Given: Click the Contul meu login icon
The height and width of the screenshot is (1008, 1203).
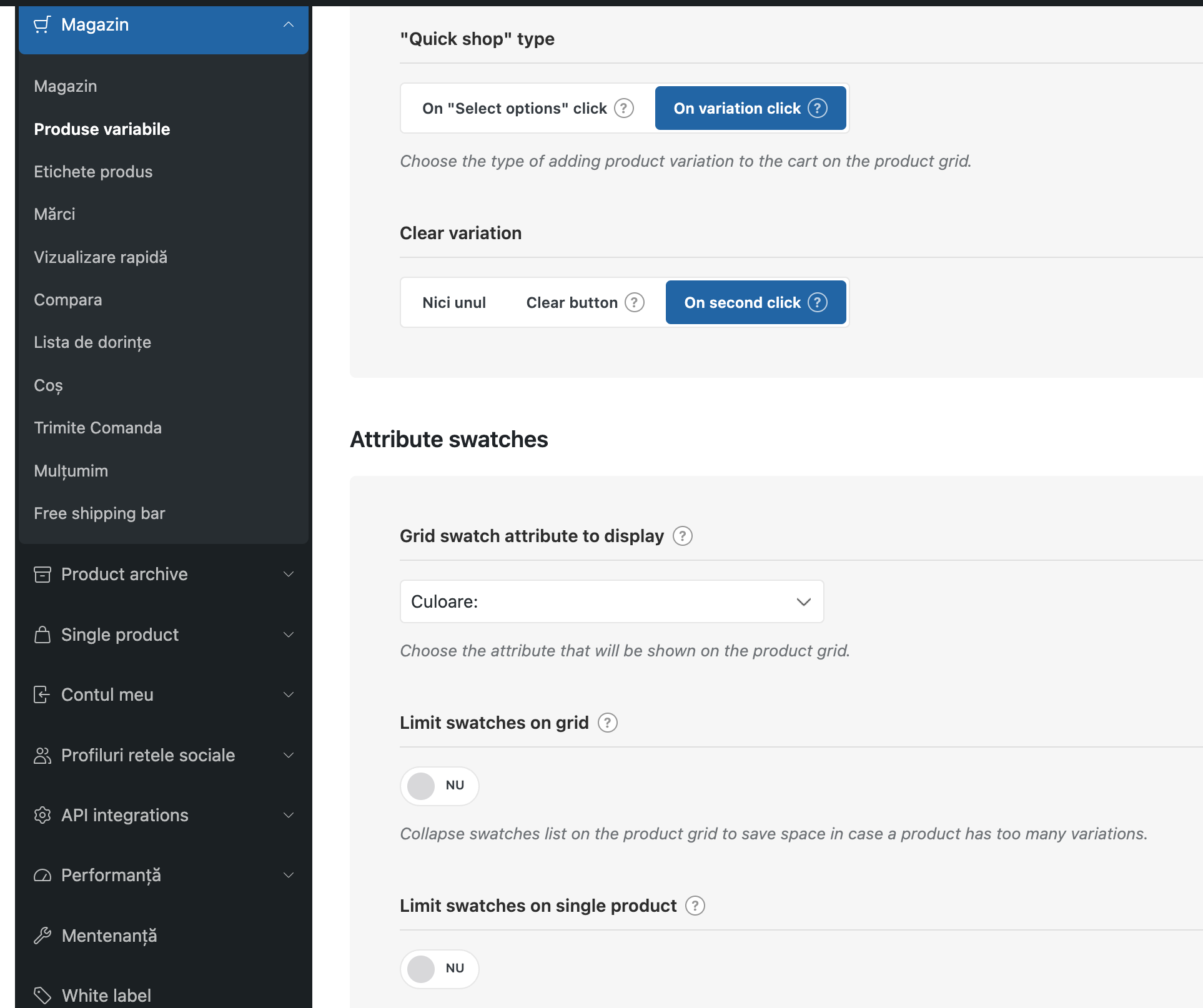Looking at the screenshot, I should (x=42, y=694).
